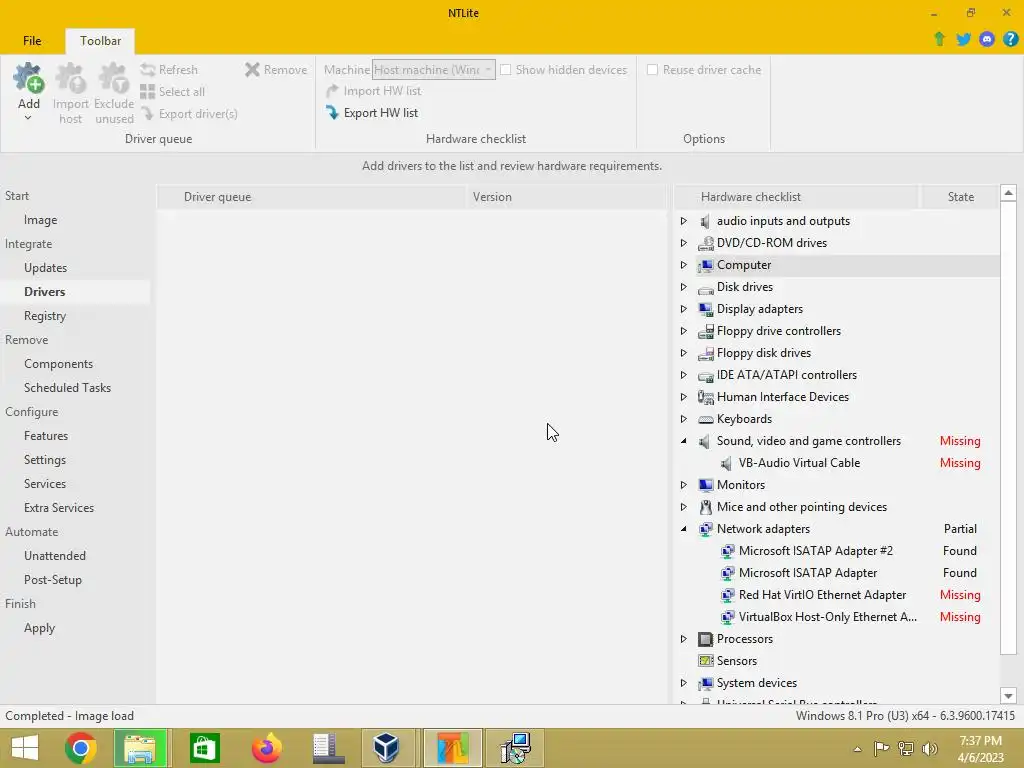The image size is (1024, 768).
Task: Click the State column header
Action: tap(960, 197)
